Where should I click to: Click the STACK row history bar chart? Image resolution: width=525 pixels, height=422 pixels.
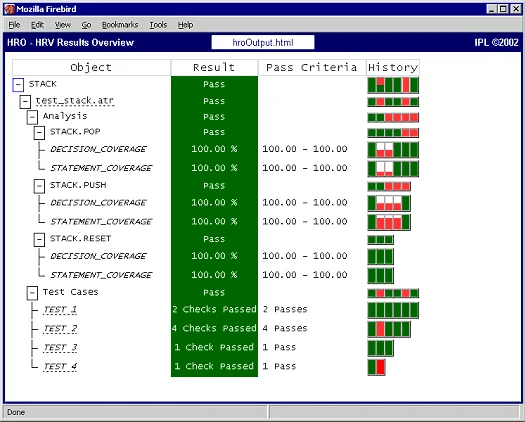[x=393, y=85]
